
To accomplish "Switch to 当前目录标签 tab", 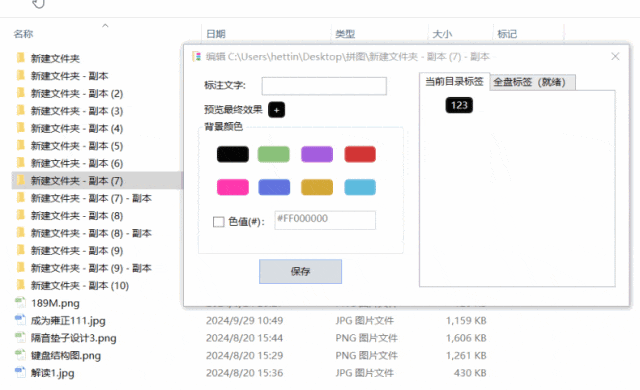I will click(454, 82).
